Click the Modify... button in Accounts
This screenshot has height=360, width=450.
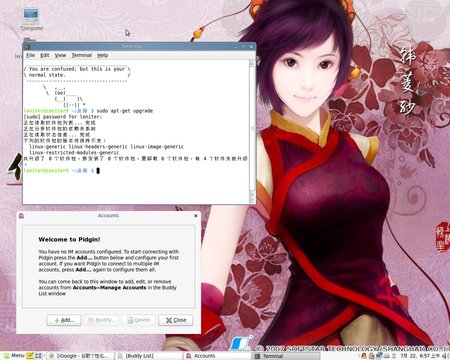click(102, 320)
